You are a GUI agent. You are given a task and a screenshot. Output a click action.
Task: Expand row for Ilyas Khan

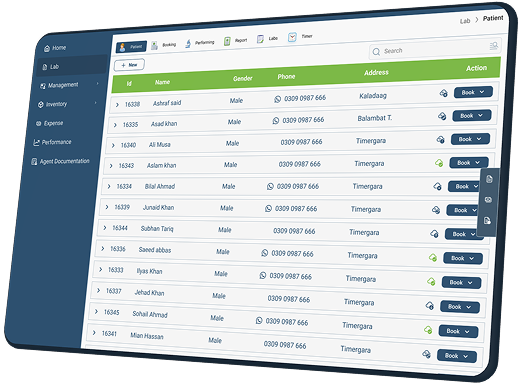100,269
